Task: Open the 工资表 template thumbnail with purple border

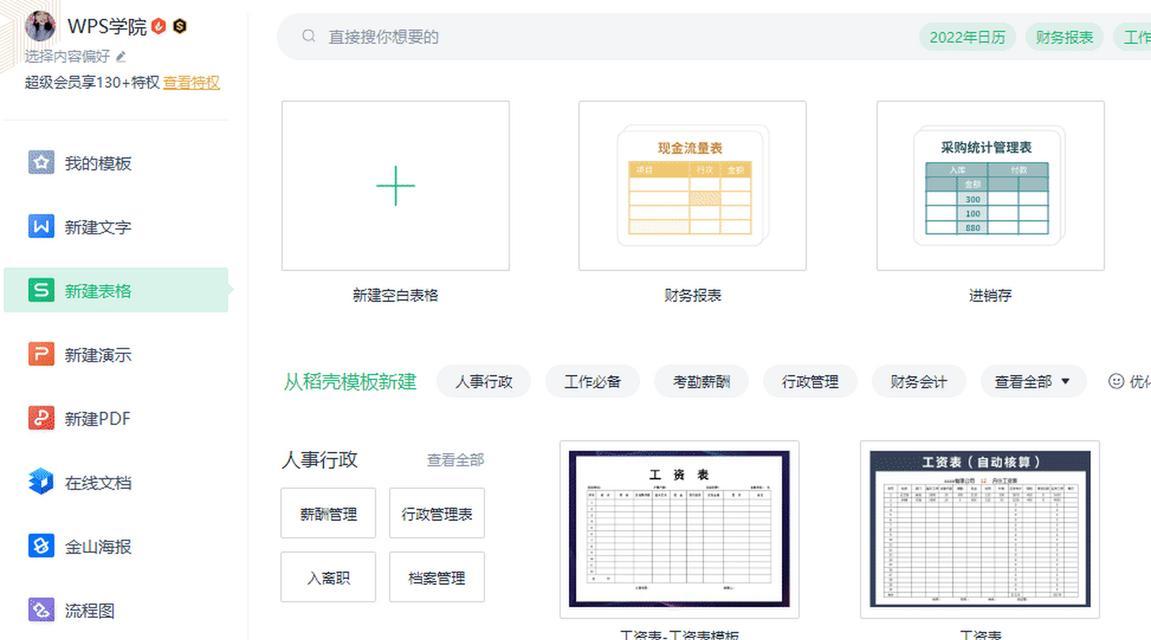Action: pyautogui.click(x=679, y=529)
